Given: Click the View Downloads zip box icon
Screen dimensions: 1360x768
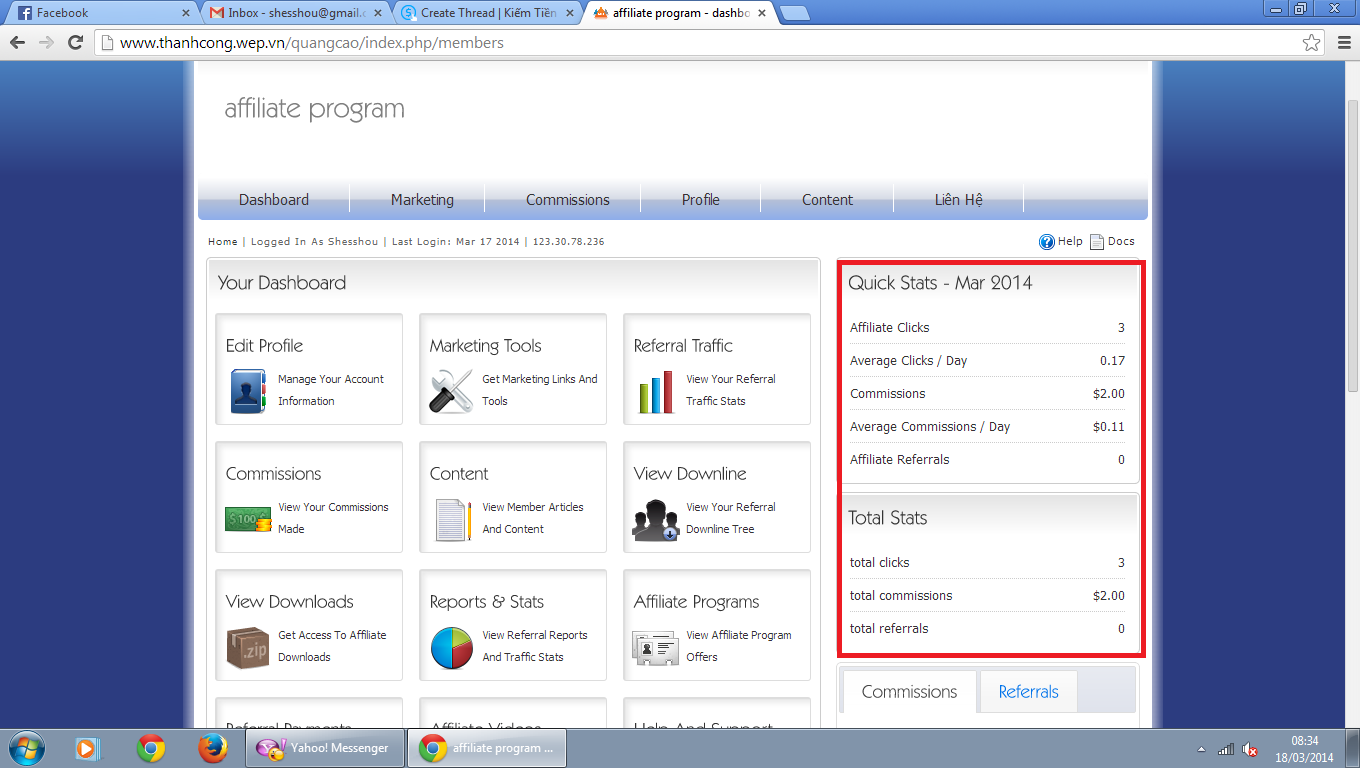Looking at the screenshot, I should [248, 648].
